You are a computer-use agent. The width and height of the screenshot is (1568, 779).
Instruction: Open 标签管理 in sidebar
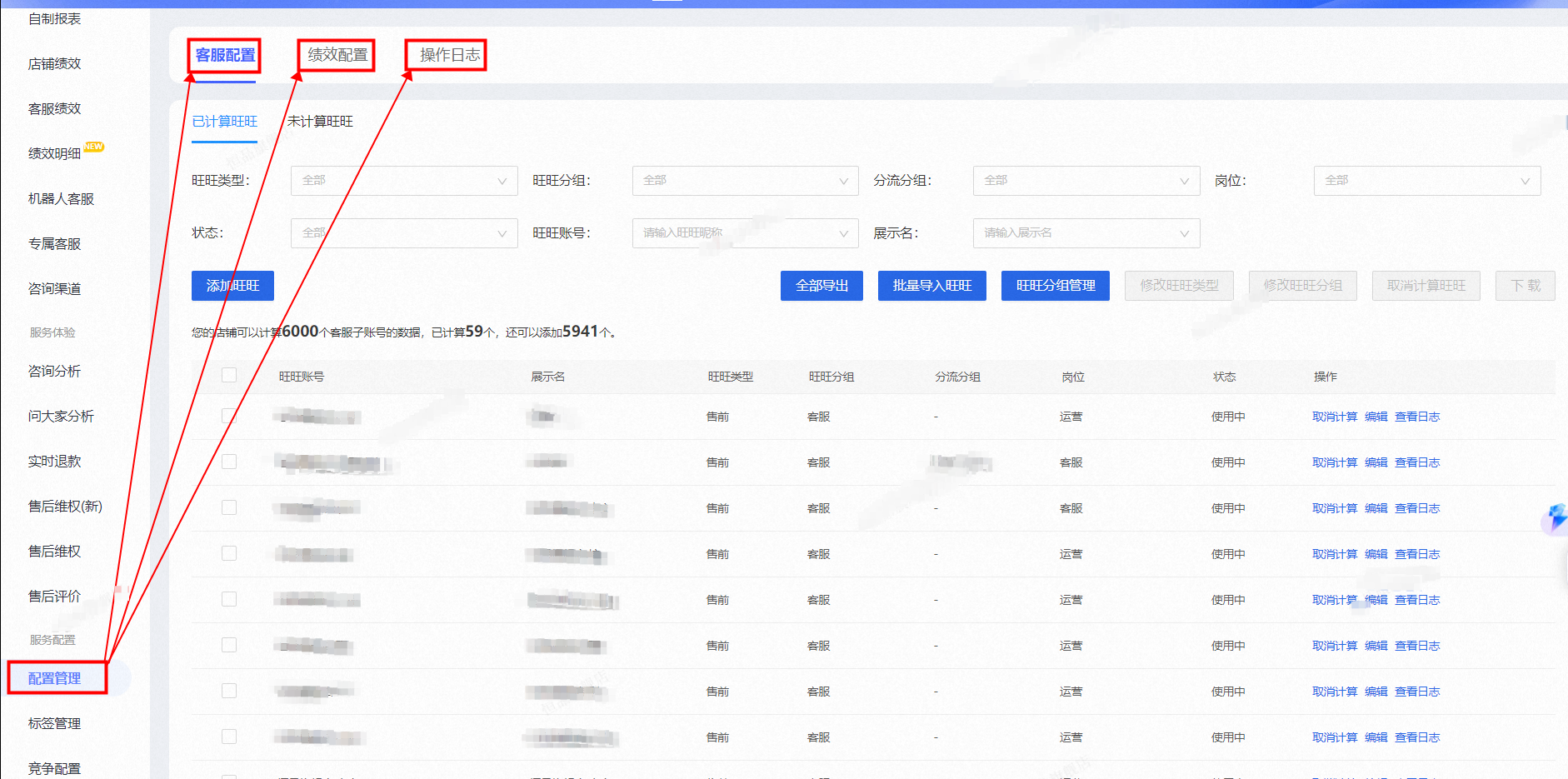click(54, 723)
